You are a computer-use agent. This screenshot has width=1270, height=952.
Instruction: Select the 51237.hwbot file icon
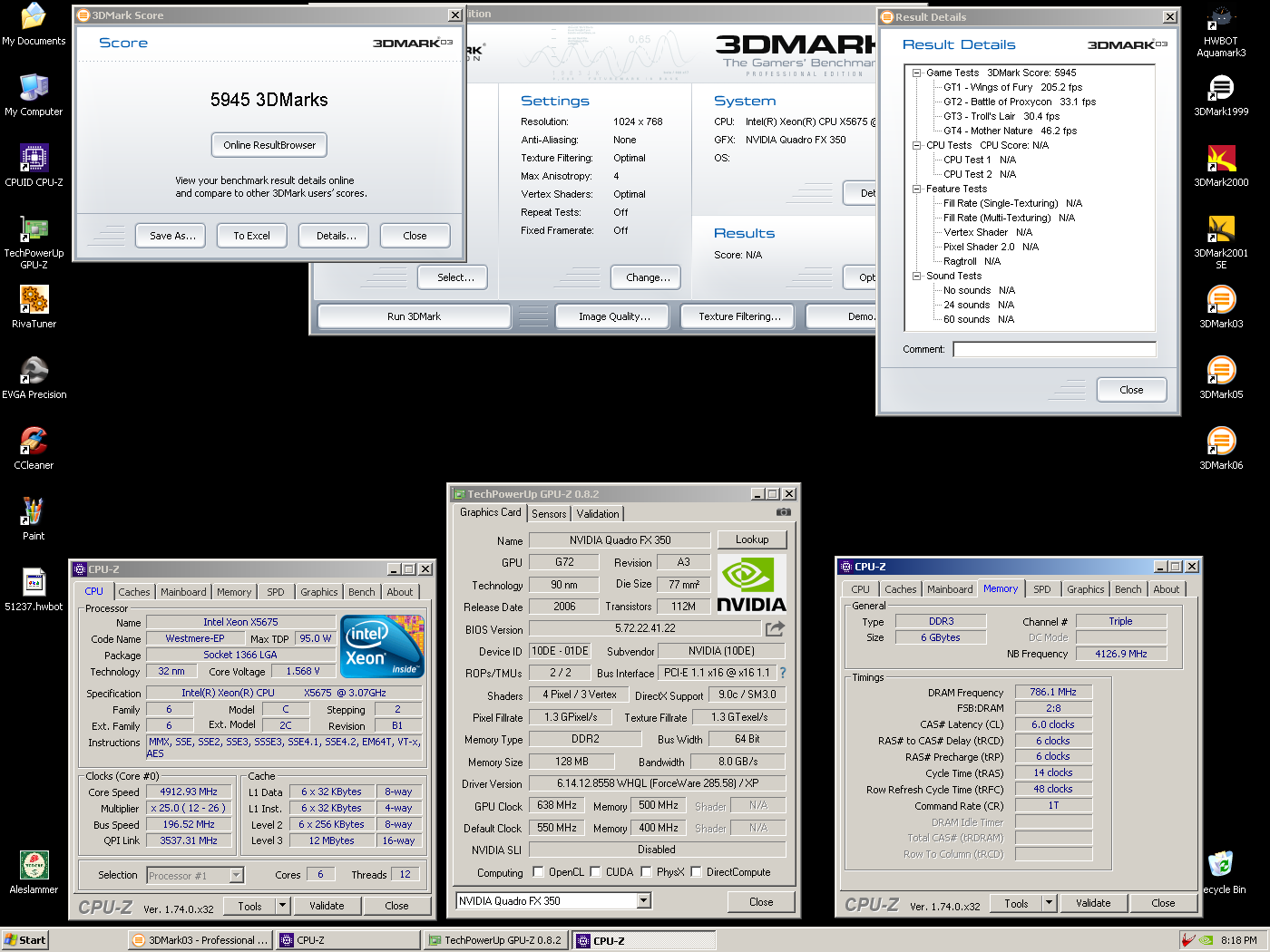click(34, 590)
